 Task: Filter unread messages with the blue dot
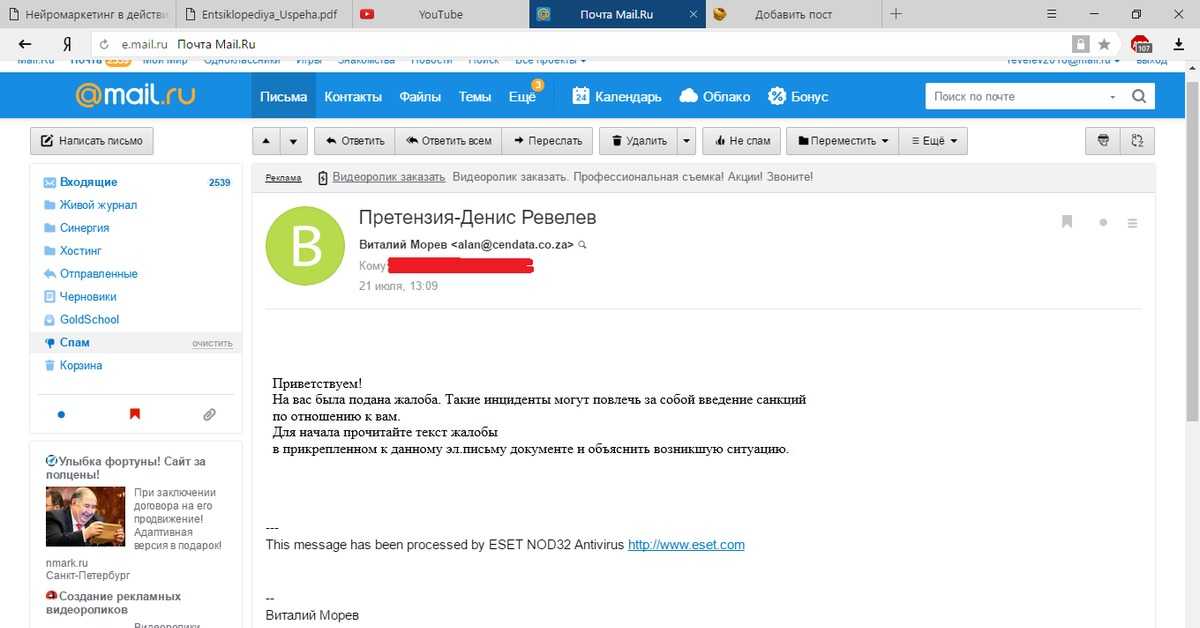[x=61, y=413]
